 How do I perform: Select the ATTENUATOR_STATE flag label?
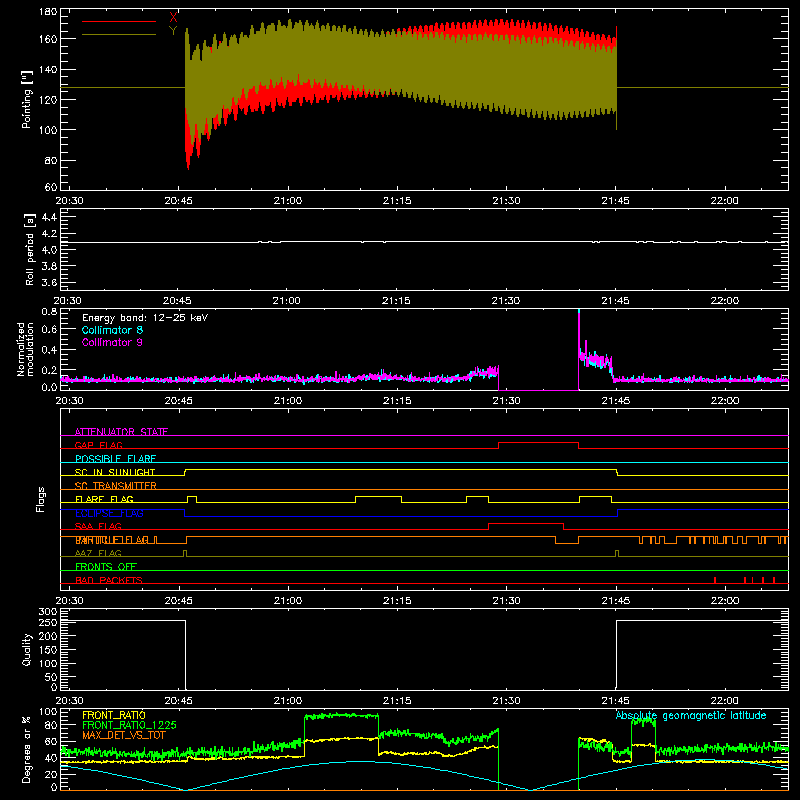coord(121,432)
